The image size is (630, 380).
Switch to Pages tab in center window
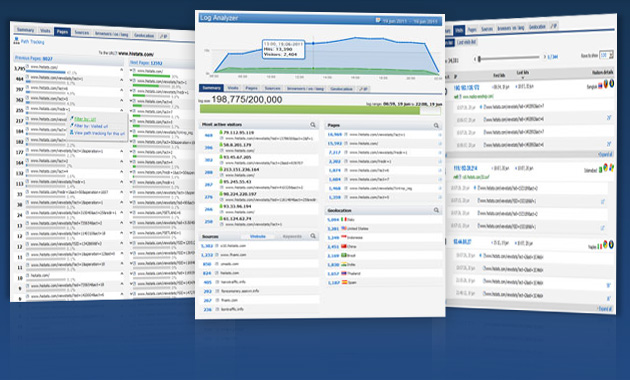(252, 88)
